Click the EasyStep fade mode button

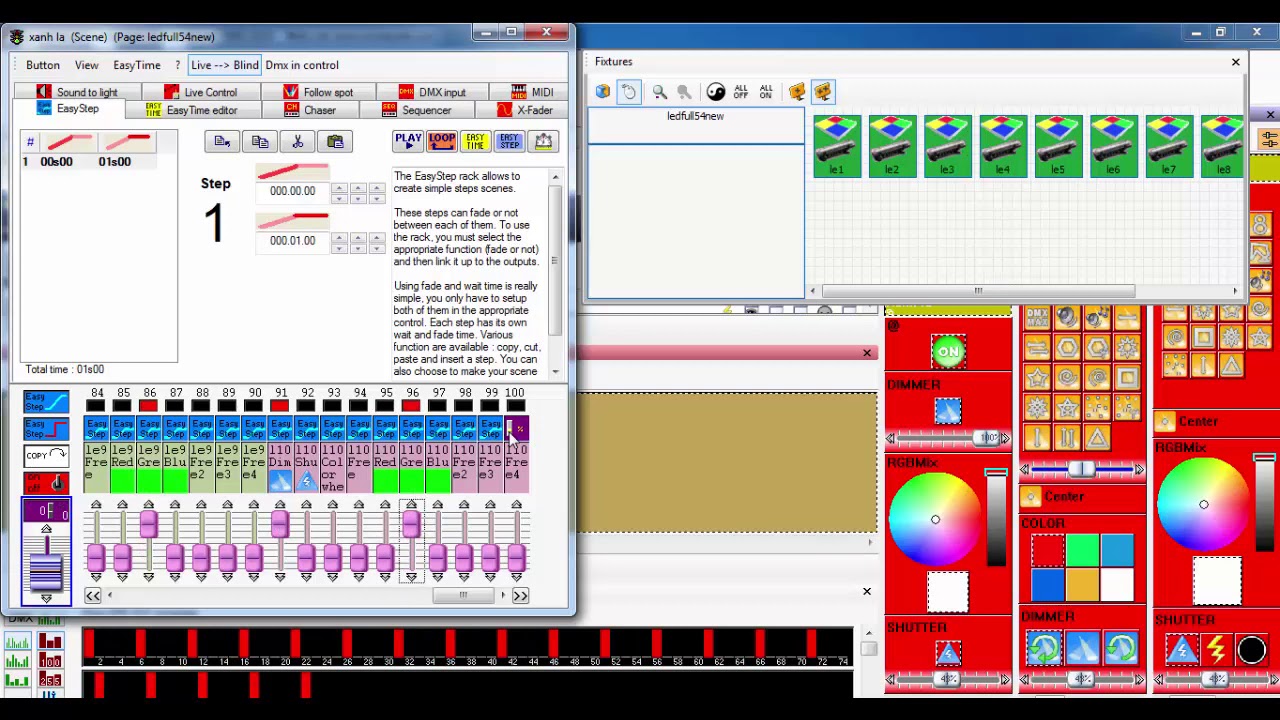46,403
